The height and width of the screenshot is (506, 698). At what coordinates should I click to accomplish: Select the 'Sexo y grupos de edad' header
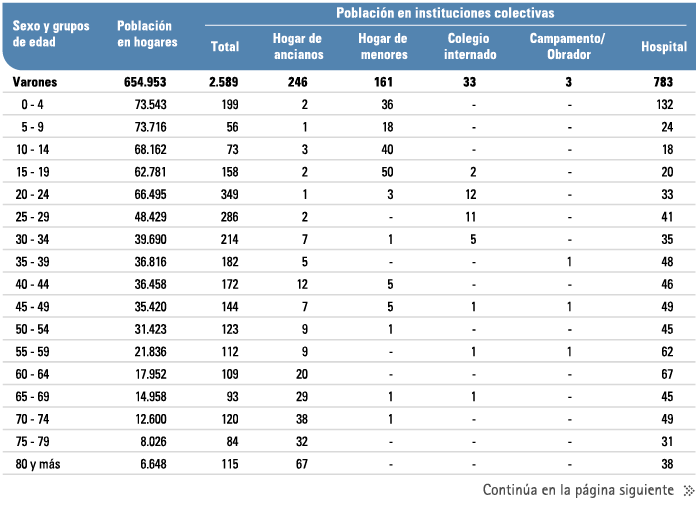(x=51, y=34)
